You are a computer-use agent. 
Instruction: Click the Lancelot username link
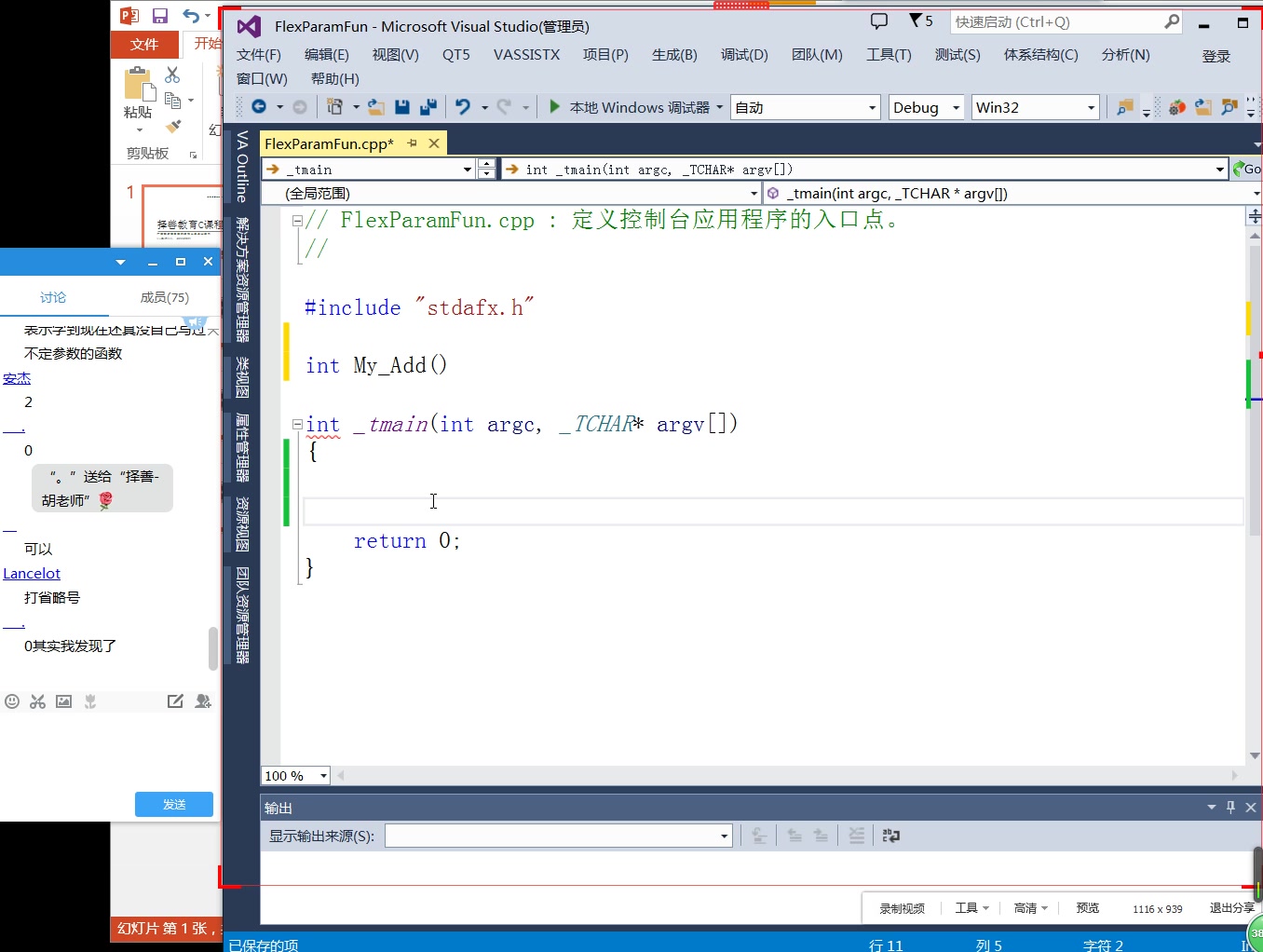pyautogui.click(x=31, y=573)
